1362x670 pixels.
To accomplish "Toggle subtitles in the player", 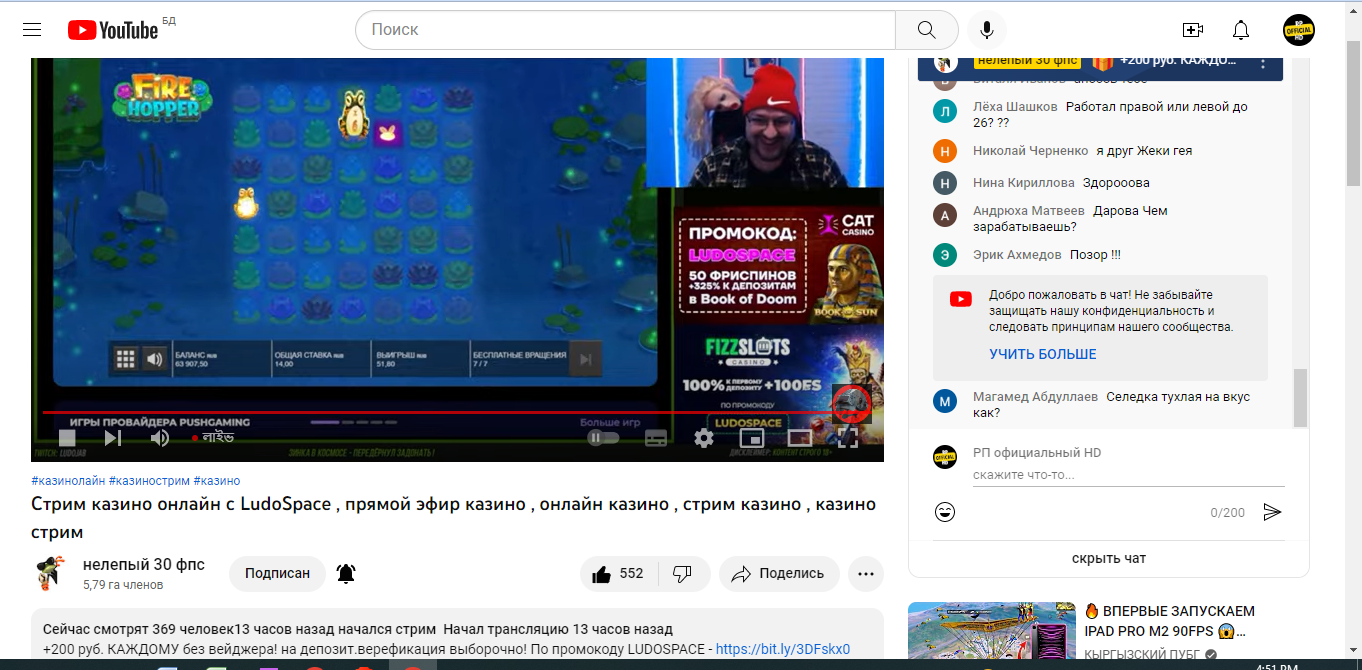I will pyautogui.click(x=656, y=437).
